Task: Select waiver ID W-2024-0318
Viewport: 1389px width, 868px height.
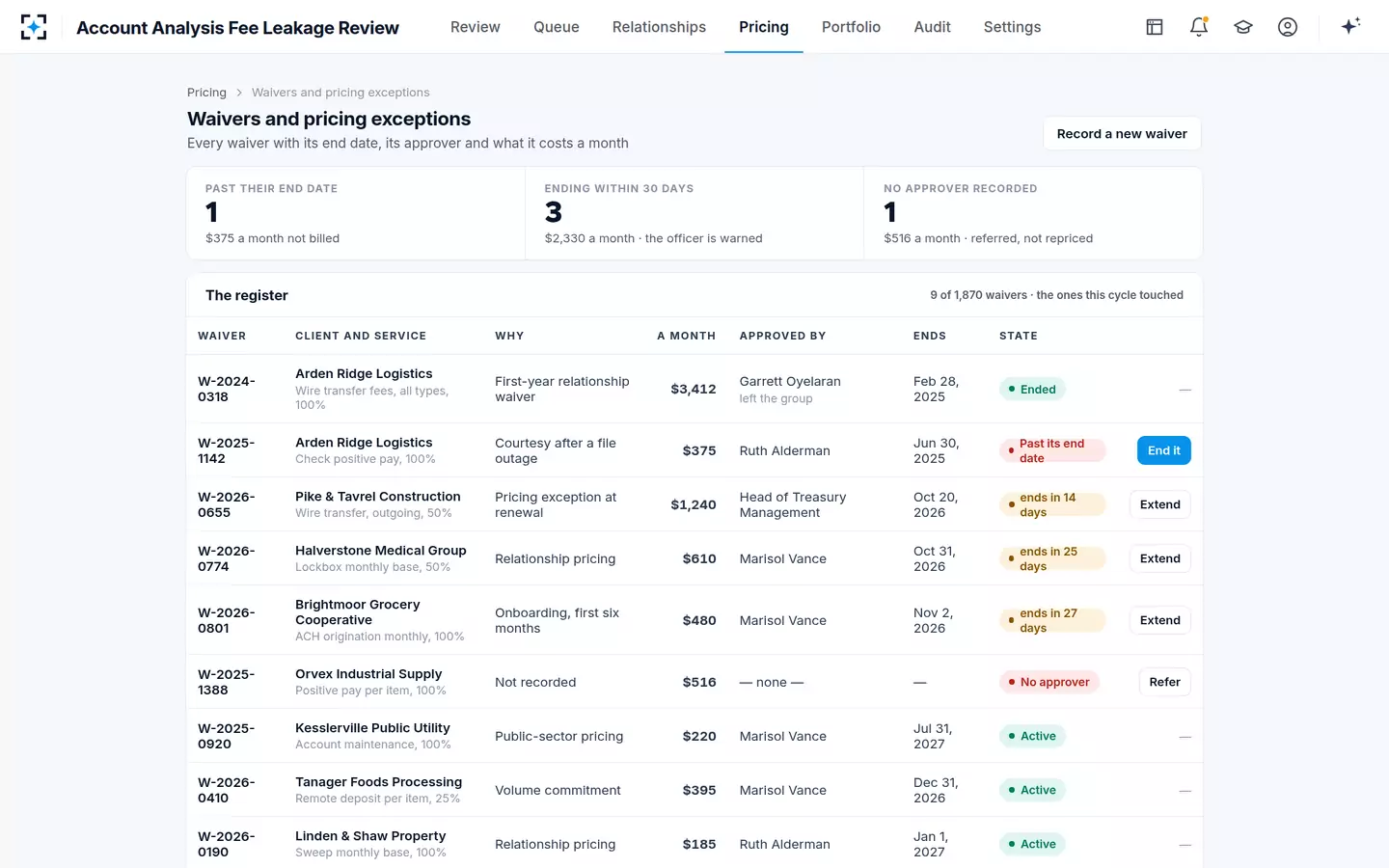Action: click(227, 389)
